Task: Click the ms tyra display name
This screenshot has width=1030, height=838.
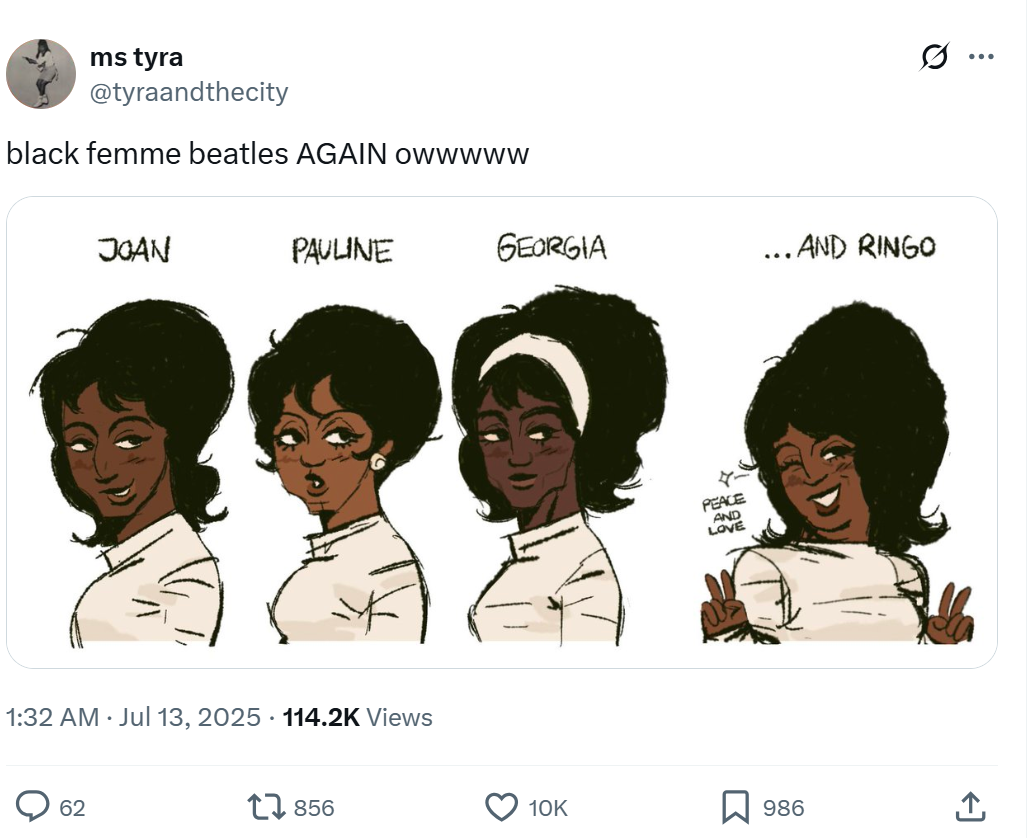Action: [x=137, y=58]
